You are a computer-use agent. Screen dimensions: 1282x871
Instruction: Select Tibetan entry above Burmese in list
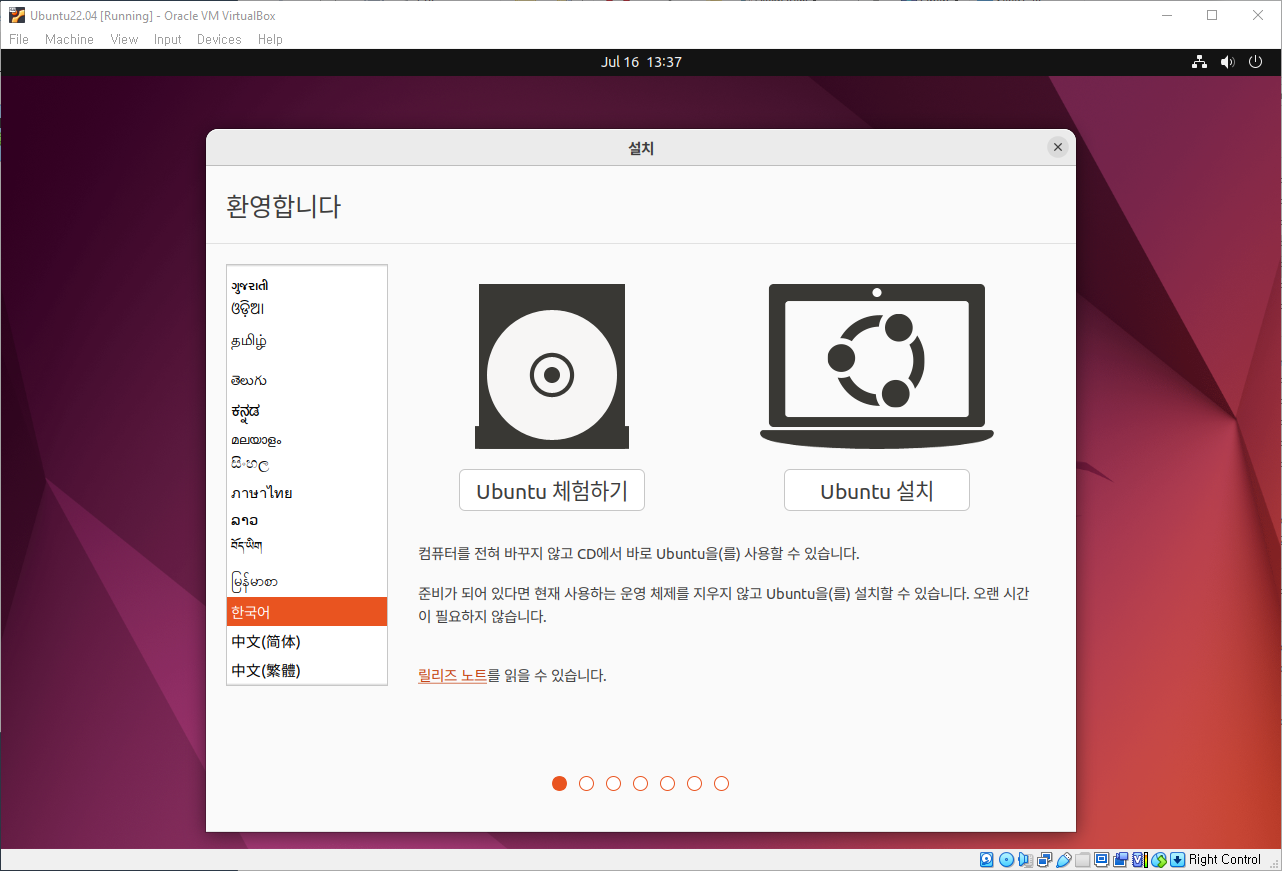point(307,546)
